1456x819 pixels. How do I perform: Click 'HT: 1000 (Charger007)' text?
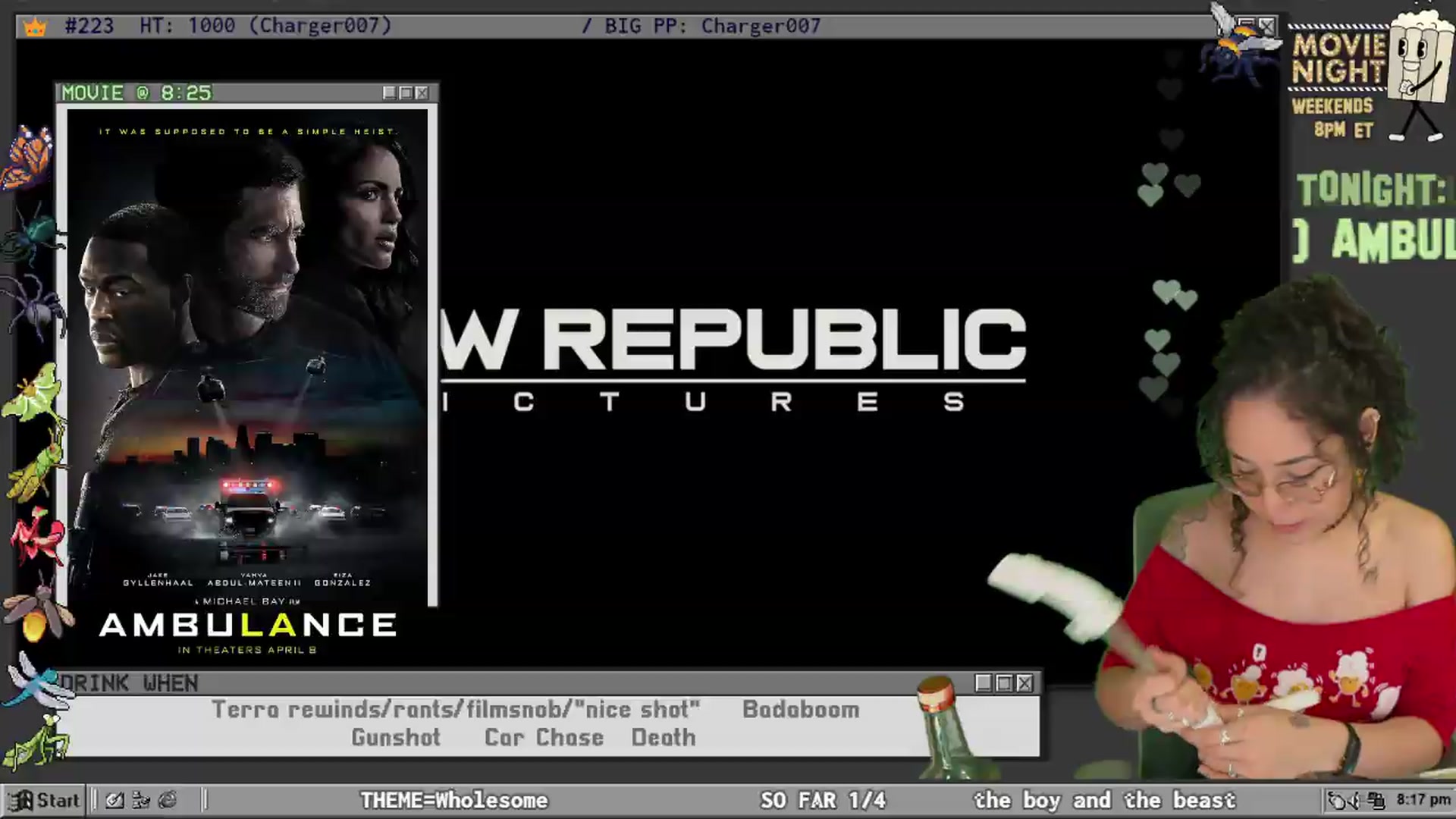click(265, 27)
